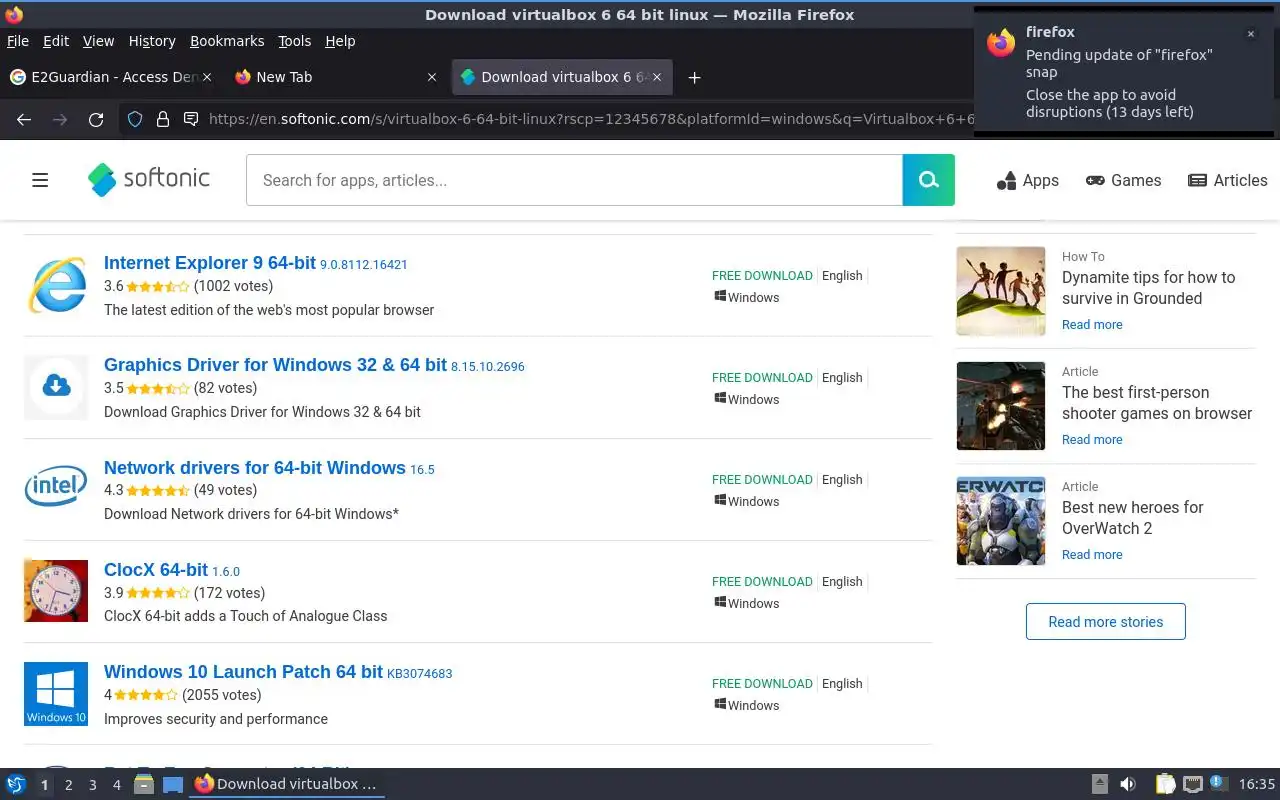The height and width of the screenshot is (800, 1280).
Task: Open Network drivers for 64-bit Windows link
Action: pyautogui.click(x=255, y=467)
